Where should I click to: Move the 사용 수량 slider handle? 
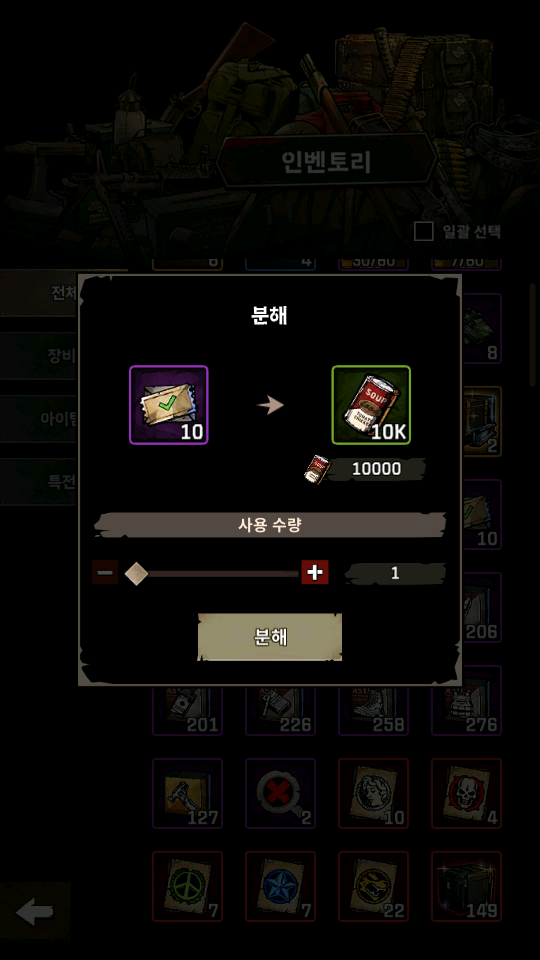pos(136,574)
